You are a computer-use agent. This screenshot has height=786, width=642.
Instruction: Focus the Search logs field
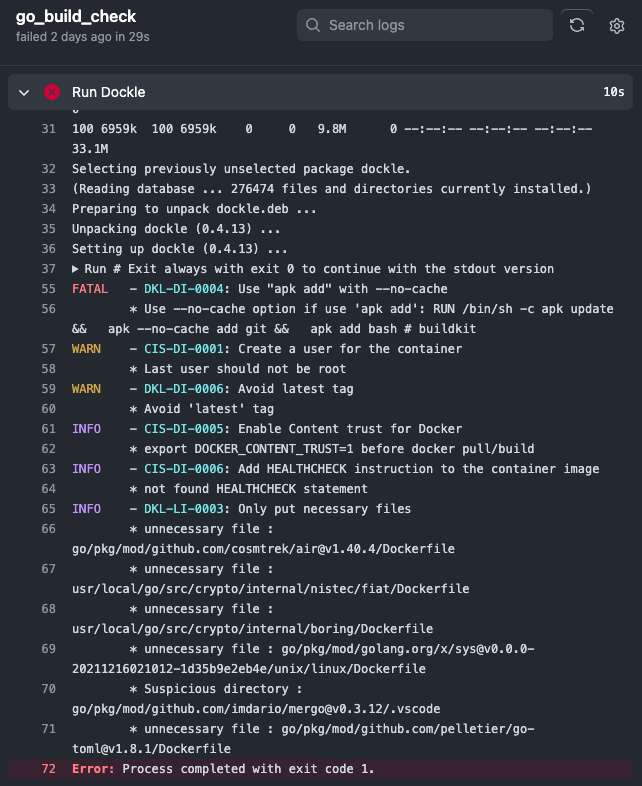click(425, 25)
